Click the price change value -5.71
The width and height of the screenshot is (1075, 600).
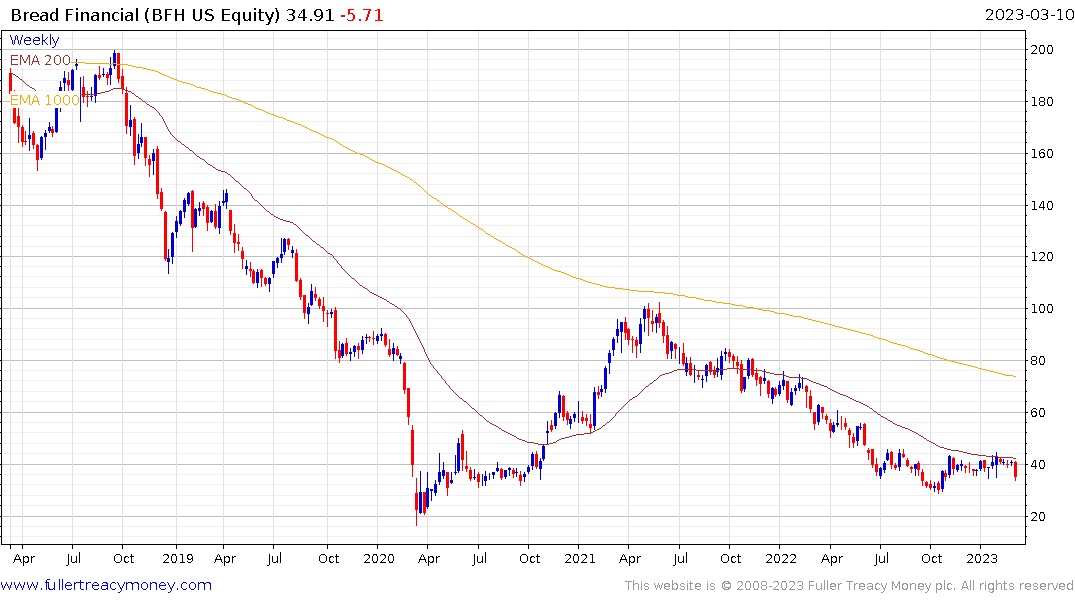tap(361, 15)
